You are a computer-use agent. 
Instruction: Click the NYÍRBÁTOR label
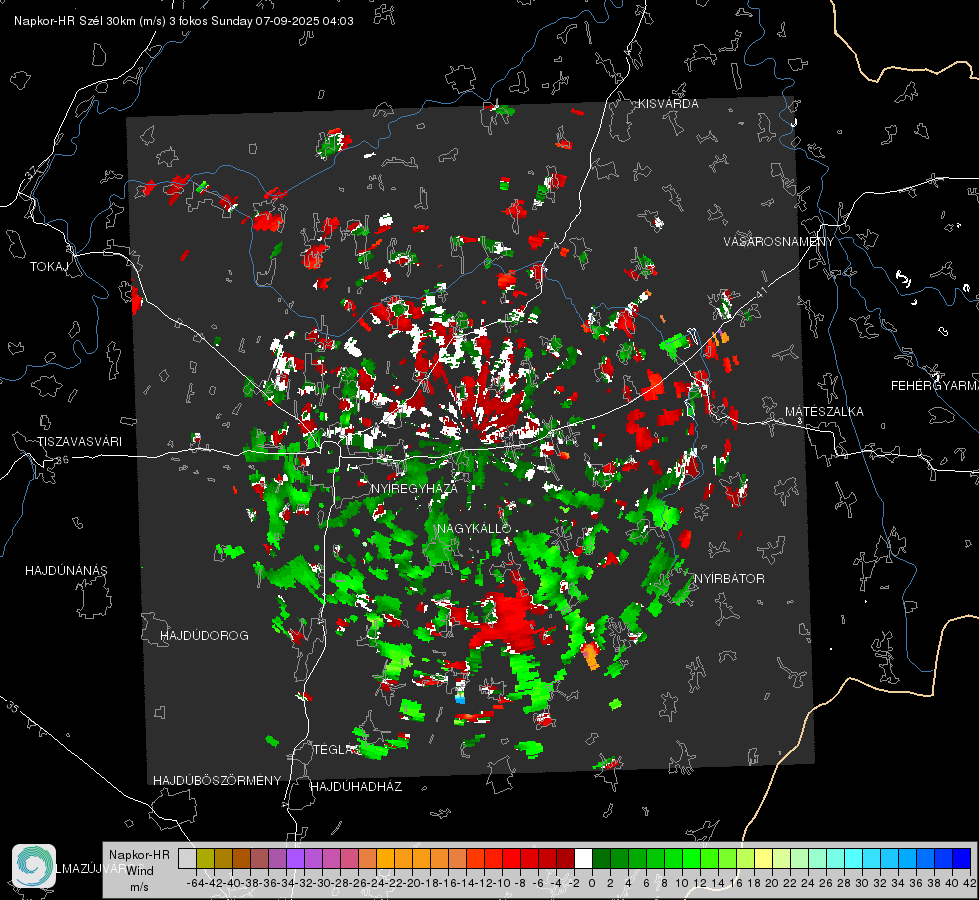(x=729, y=579)
